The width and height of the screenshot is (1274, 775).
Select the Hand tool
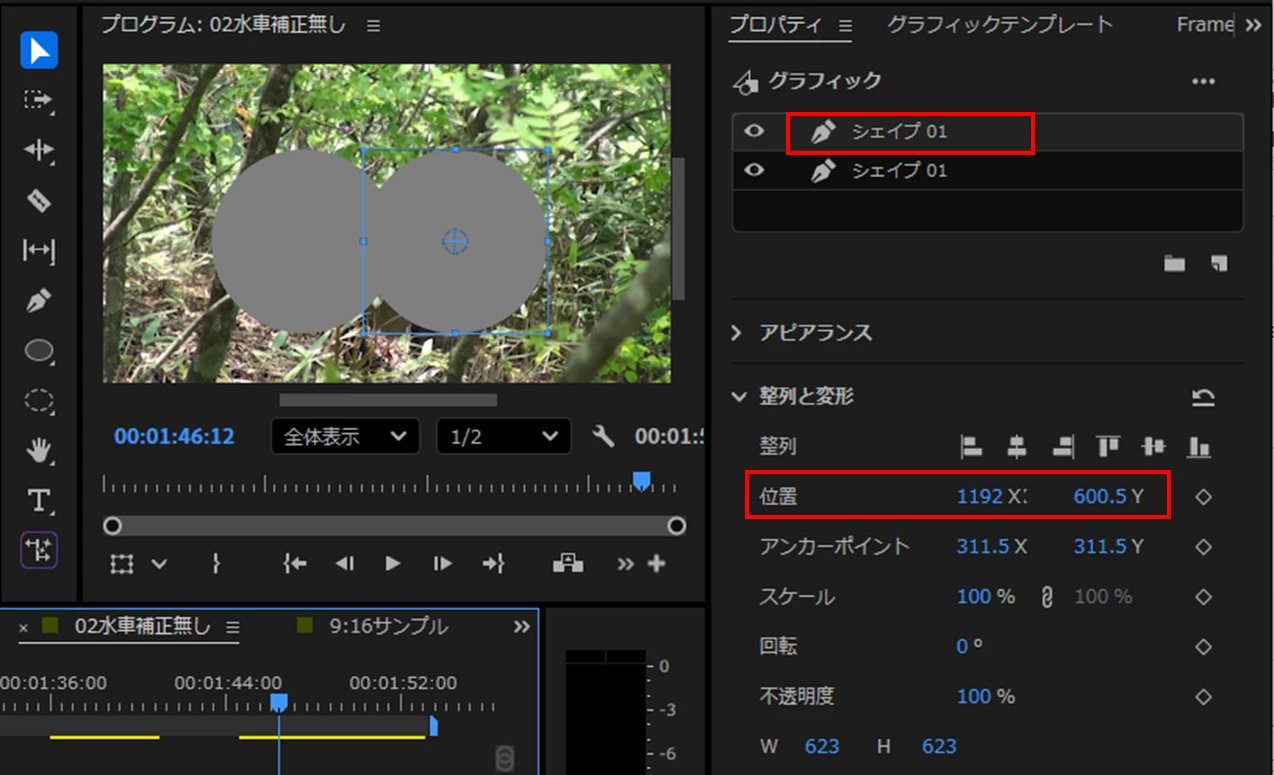[38, 450]
